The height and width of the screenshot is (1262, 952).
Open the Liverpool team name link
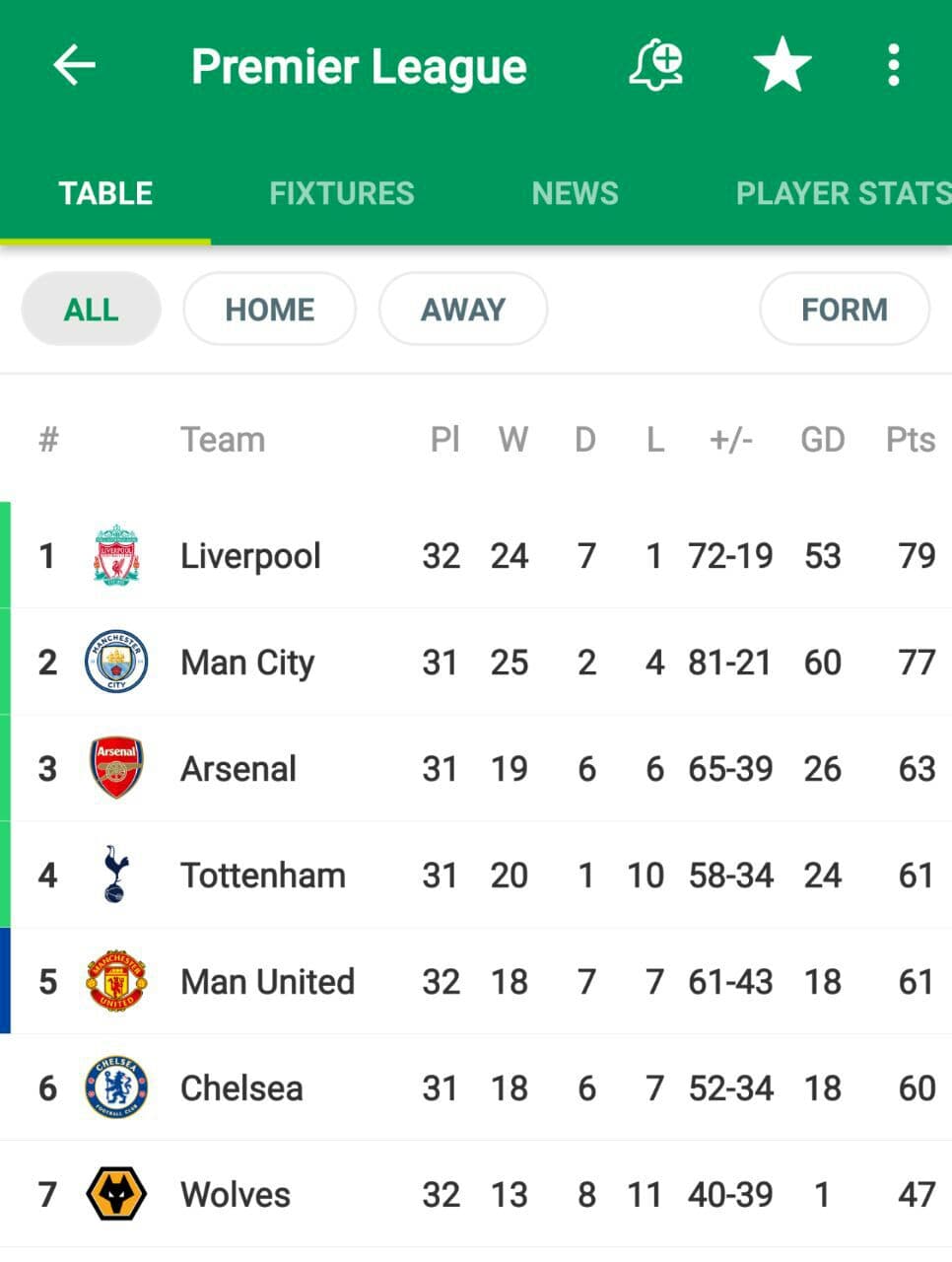click(250, 556)
